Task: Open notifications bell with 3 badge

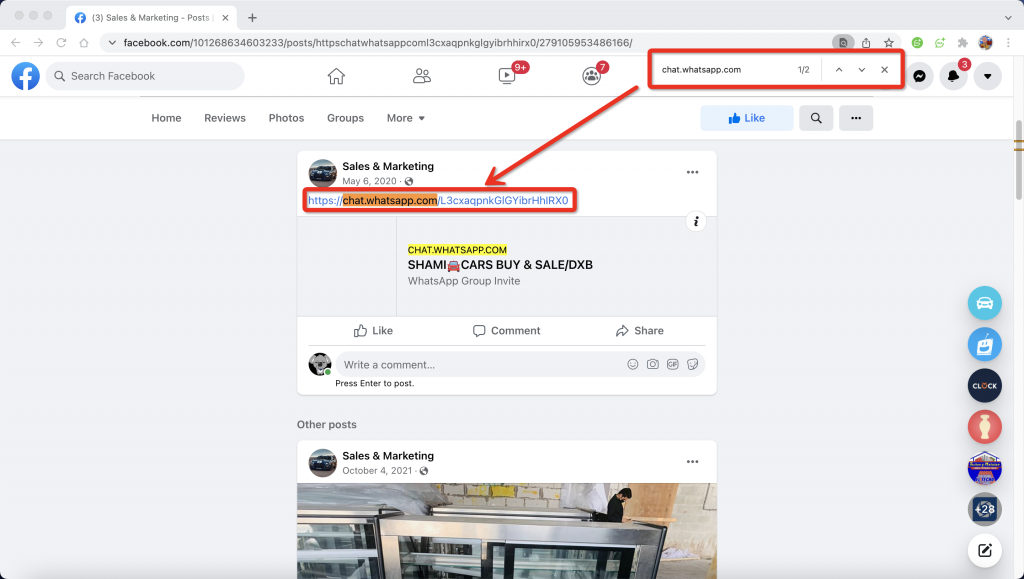Action: (953, 76)
